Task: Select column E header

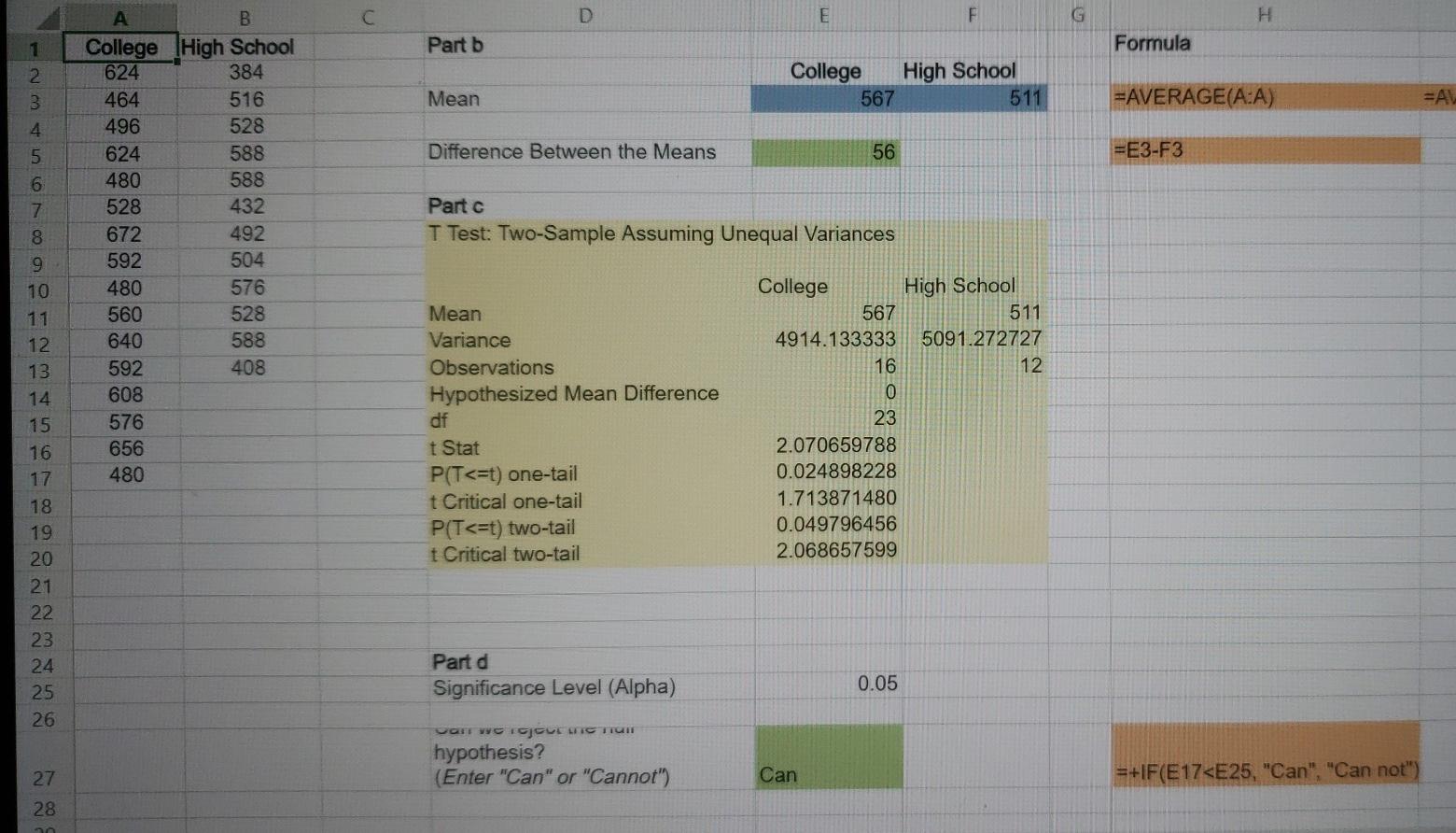Action: [825, 15]
